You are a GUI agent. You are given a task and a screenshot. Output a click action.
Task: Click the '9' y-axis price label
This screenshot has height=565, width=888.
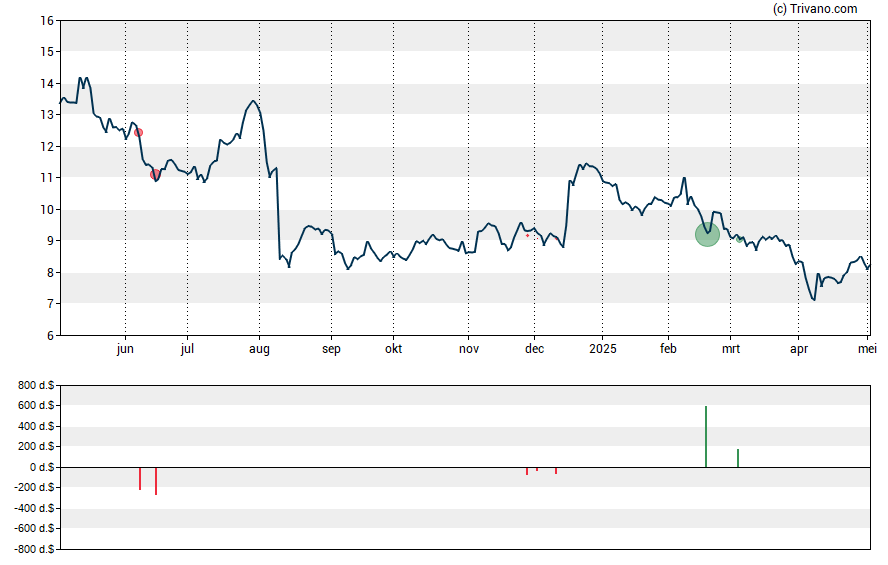[x=50, y=241]
